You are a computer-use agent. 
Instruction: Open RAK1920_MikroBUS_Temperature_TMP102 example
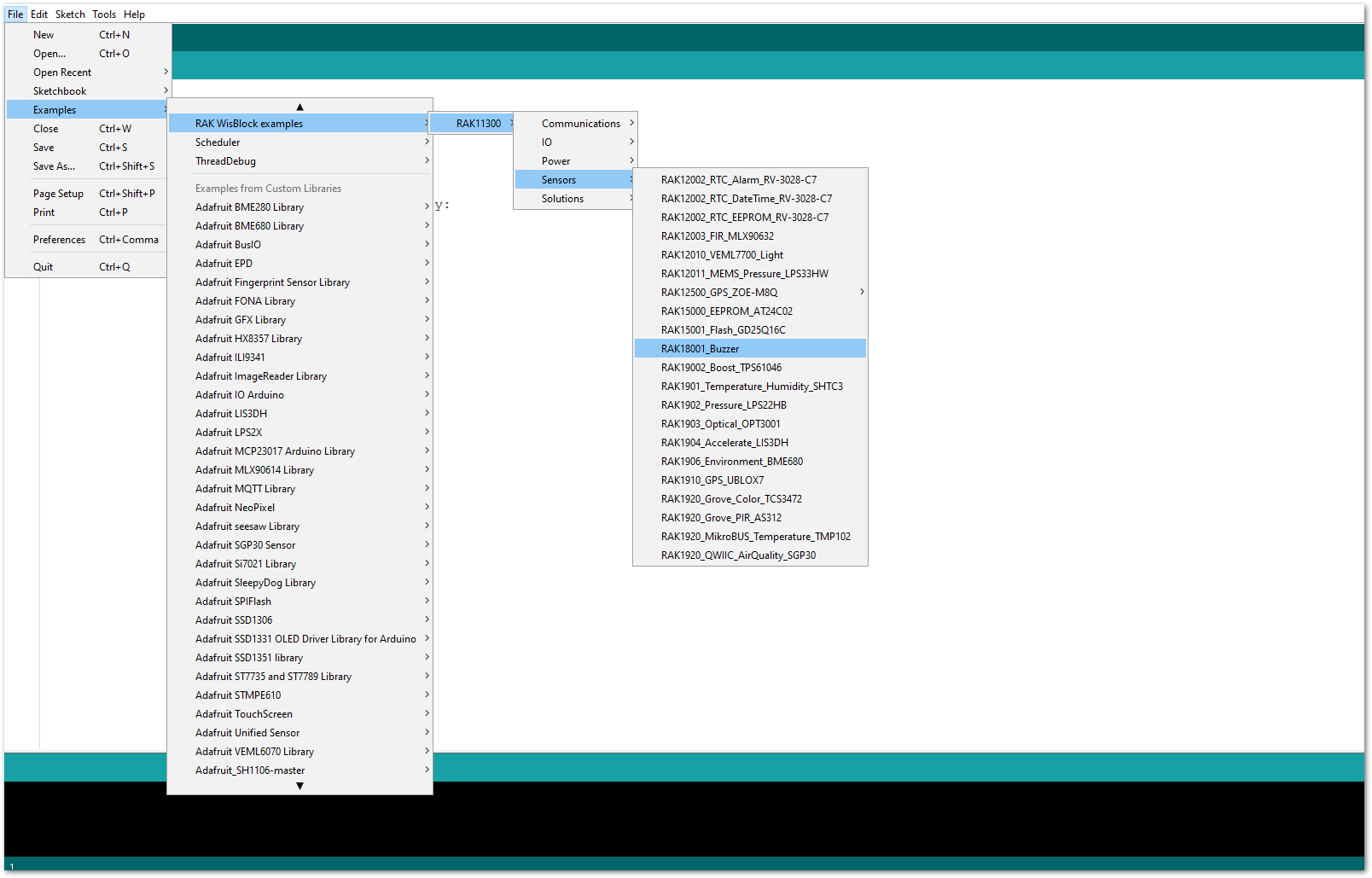point(750,537)
